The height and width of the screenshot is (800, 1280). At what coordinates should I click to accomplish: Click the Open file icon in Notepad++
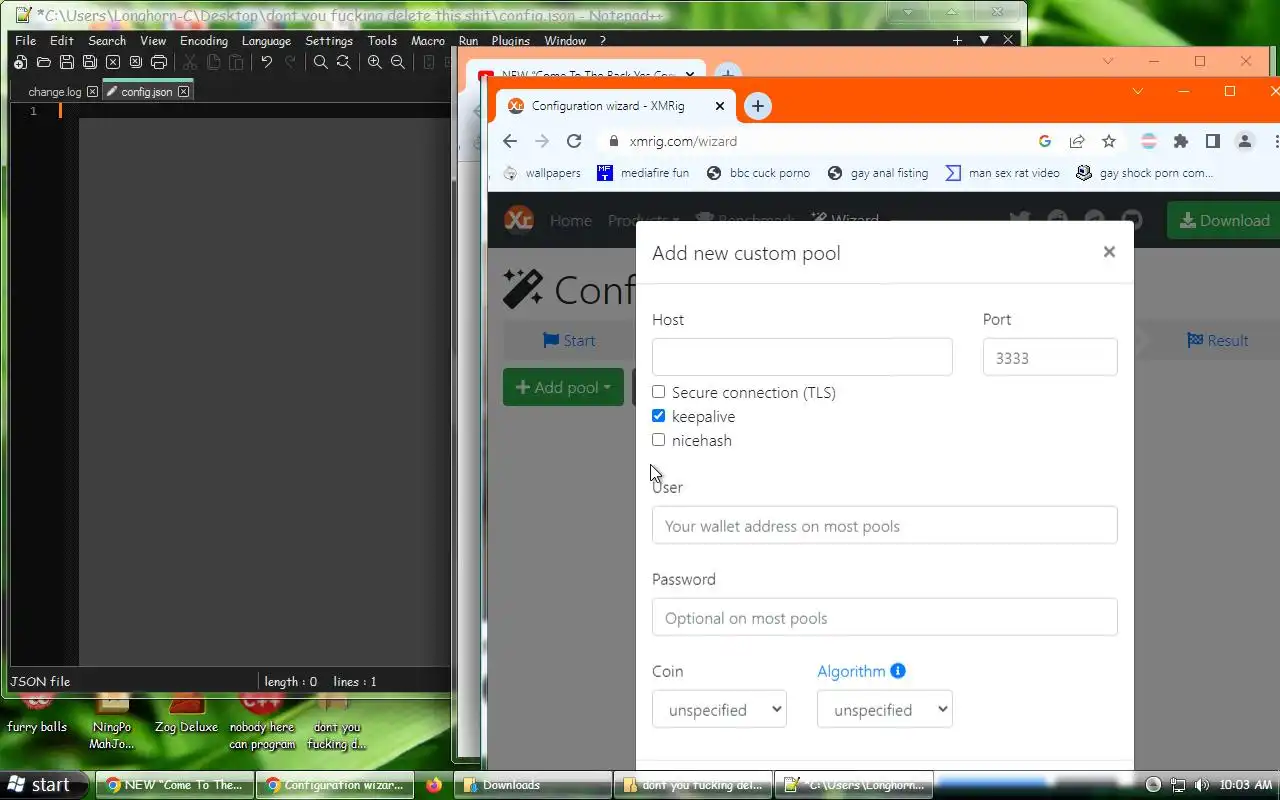pos(43,62)
